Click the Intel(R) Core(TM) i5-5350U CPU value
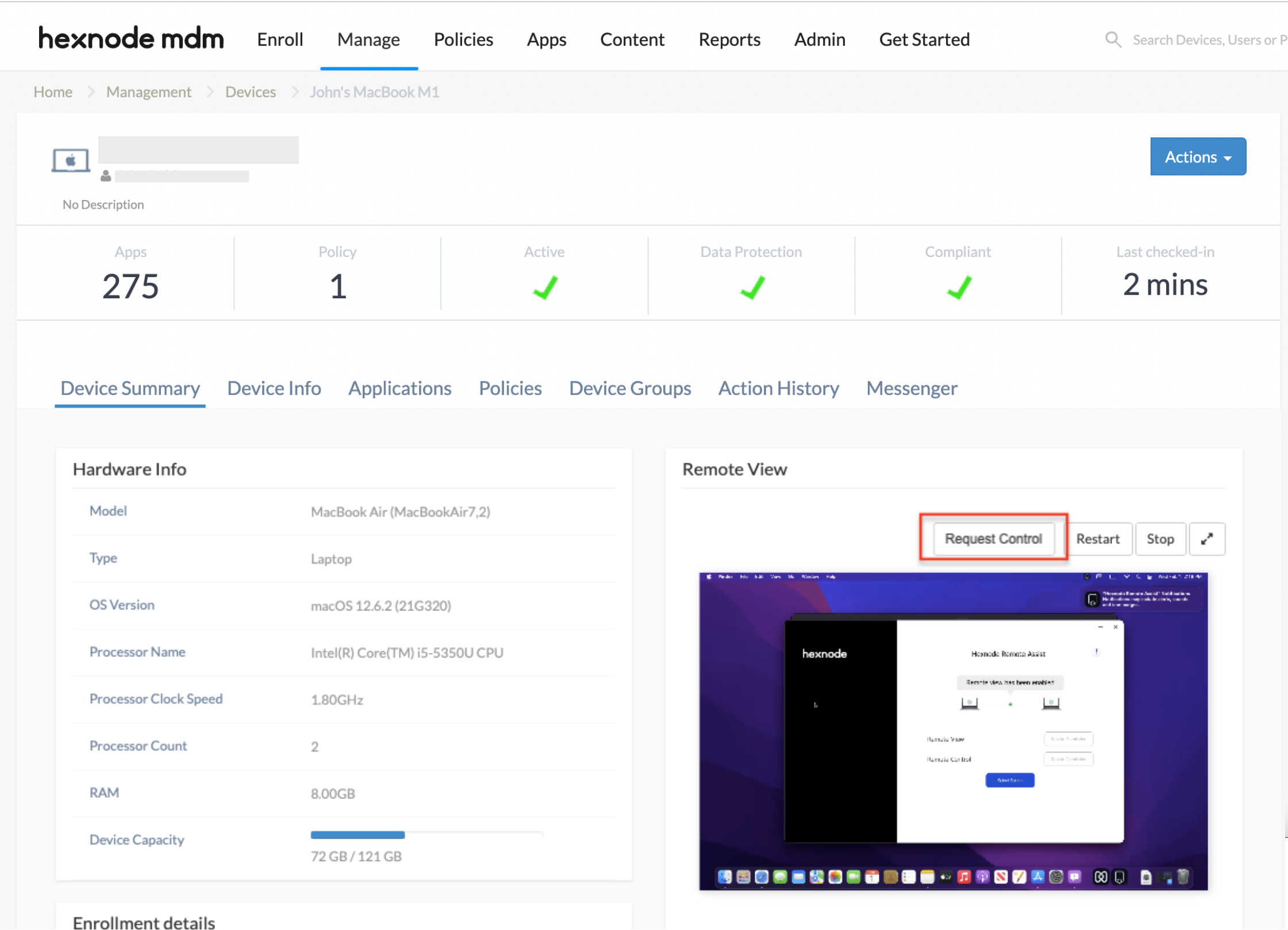This screenshot has height=930, width=1288. pos(407,652)
